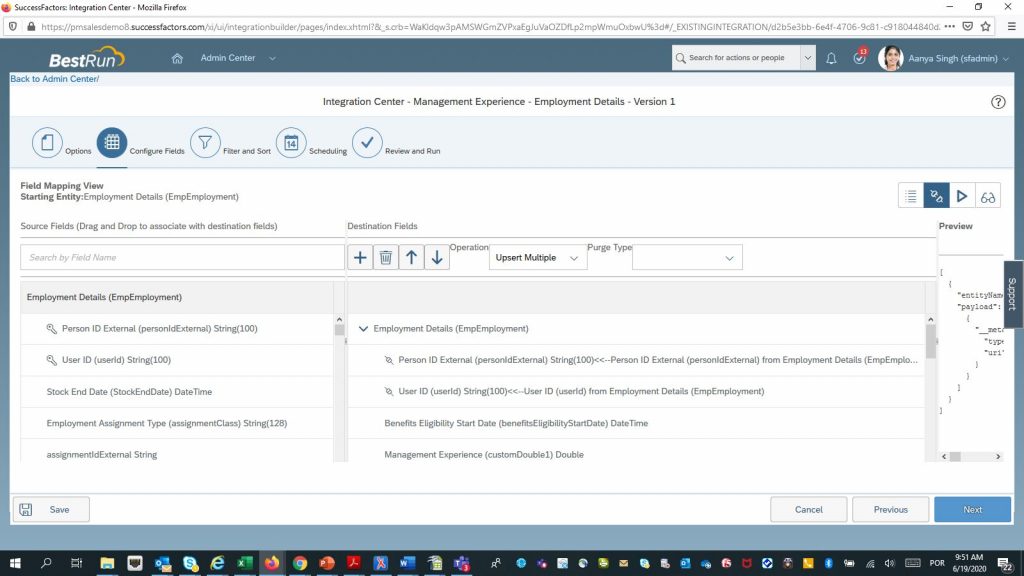Select source field Employment Assignment Type
The image size is (1024, 576).
point(176,423)
